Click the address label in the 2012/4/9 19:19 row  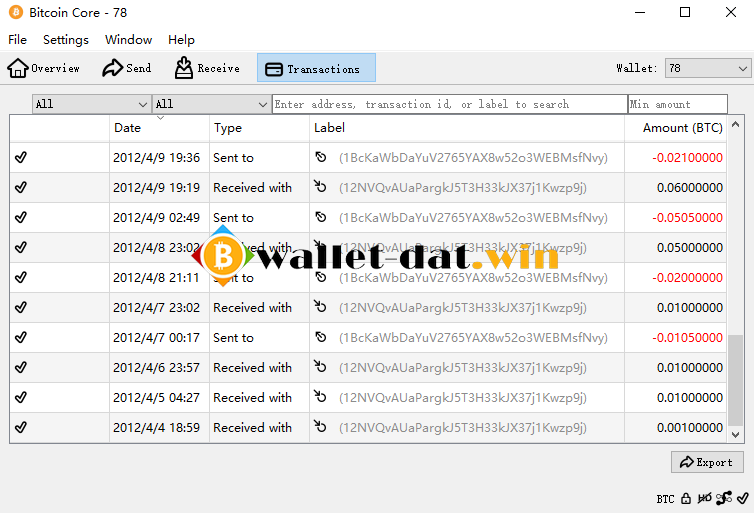(463, 188)
